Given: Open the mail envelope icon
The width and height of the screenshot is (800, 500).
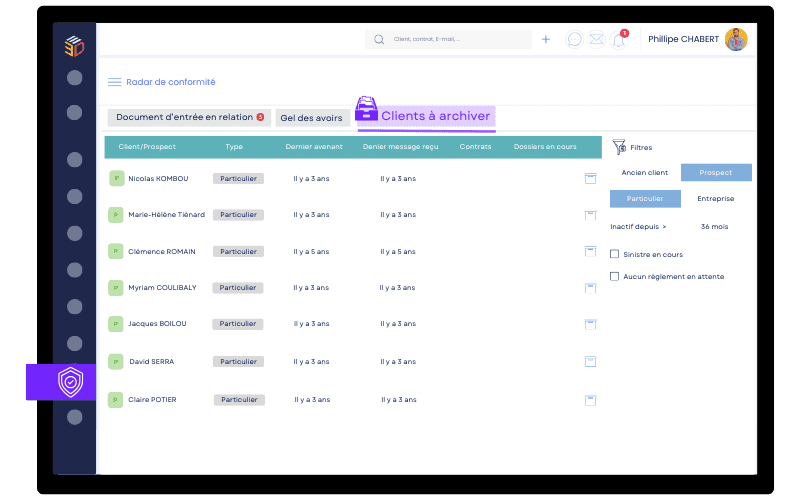Looking at the screenshot, I should [596, 39].
